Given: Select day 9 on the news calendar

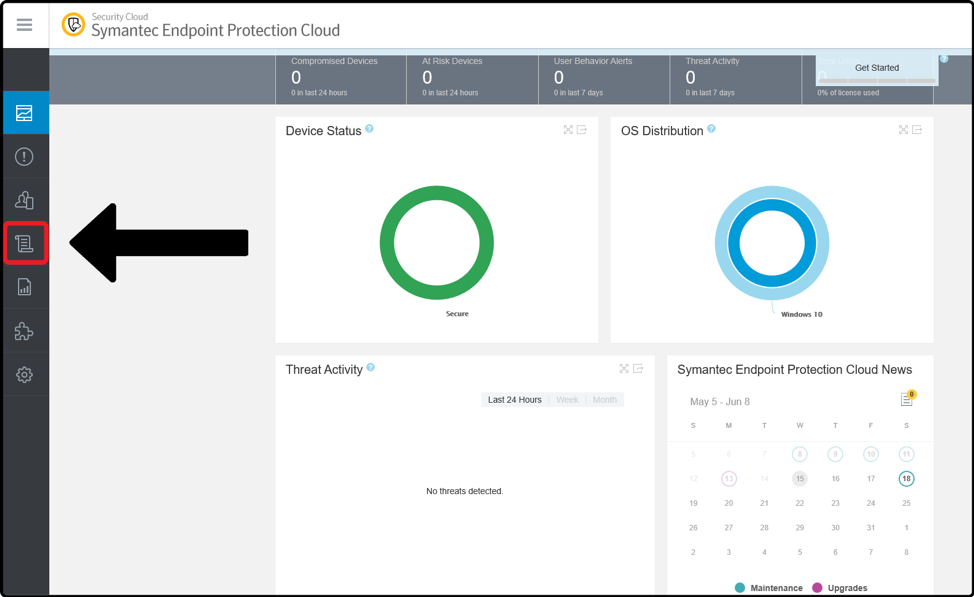Looking at the screenshot, I should [x=835, y=454].
